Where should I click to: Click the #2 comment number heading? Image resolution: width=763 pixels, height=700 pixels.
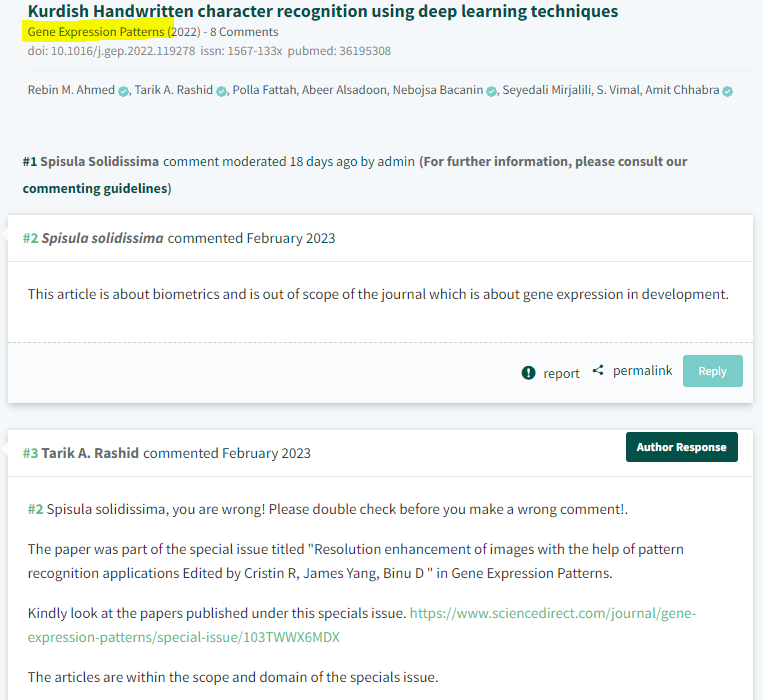point(30,238)
